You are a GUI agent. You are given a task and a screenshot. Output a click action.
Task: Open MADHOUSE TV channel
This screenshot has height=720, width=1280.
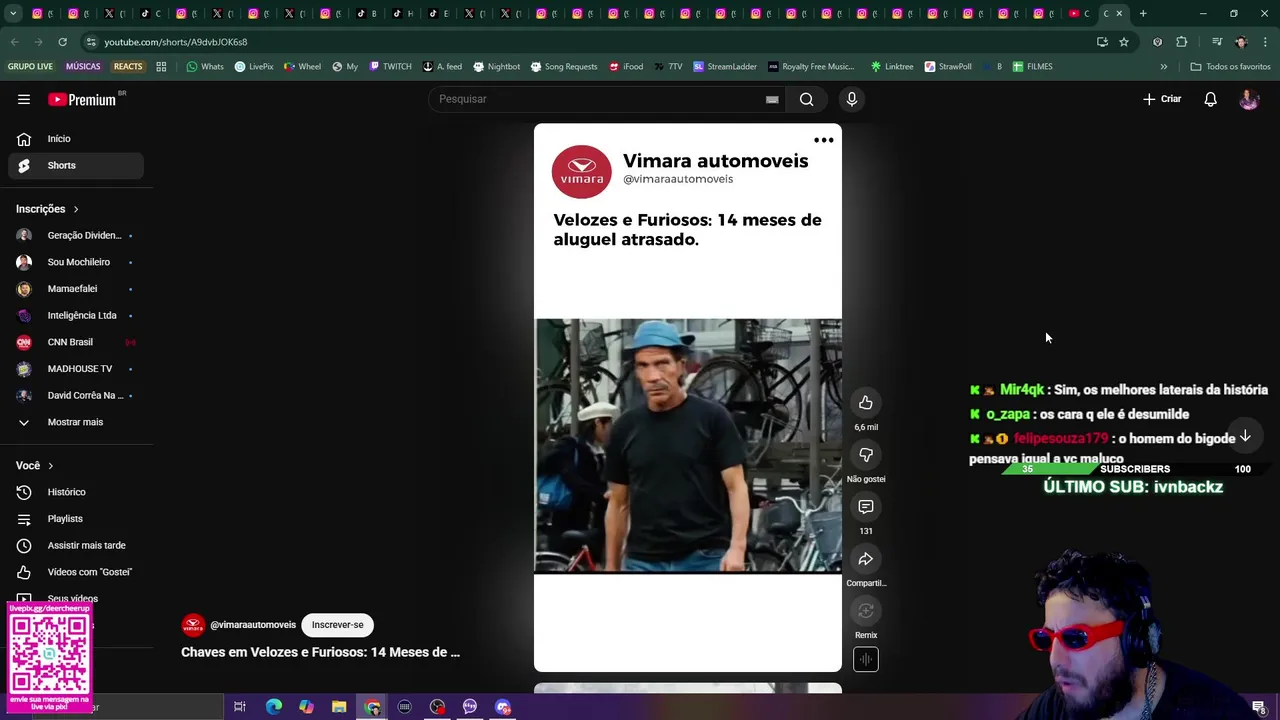pyautogui.click(x=76, y=369)
